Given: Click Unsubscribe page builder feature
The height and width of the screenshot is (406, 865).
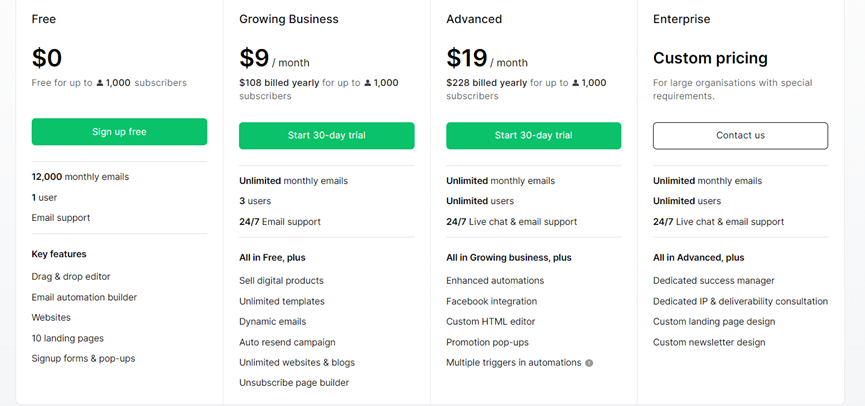Looking at the screenshot, I should pos(294,383).
